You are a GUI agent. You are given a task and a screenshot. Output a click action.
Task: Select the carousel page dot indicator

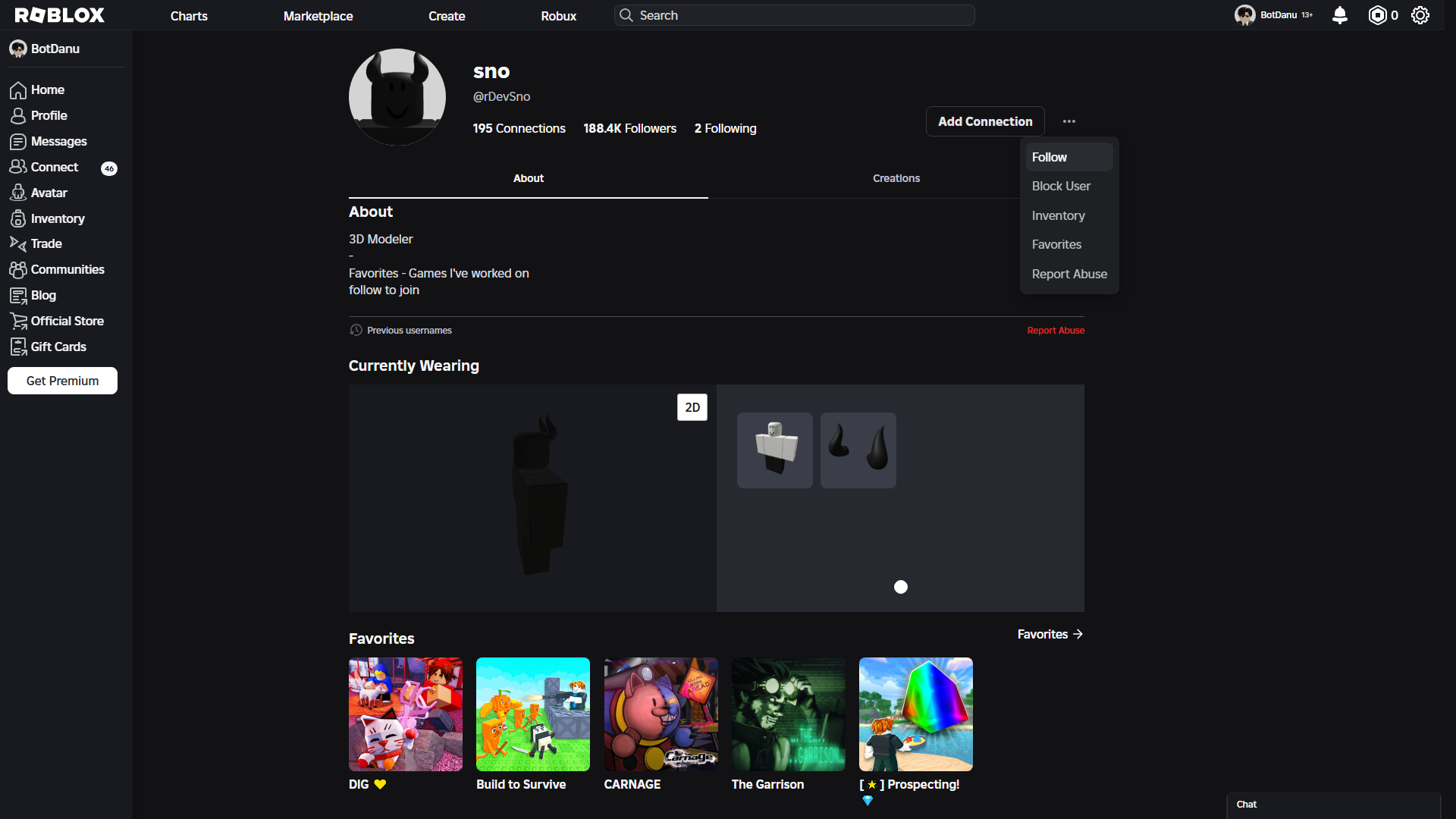(900, 587)
